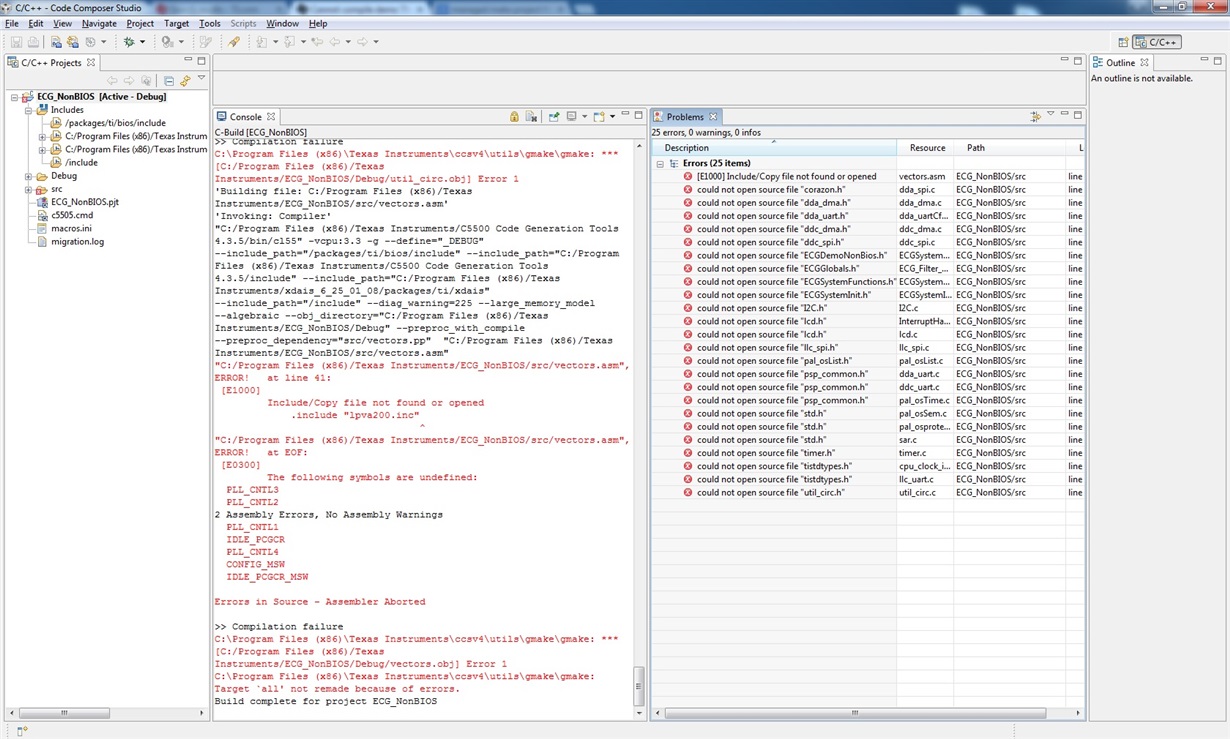Select the Console tab
Screen dimensions: 1230x739
245,117
